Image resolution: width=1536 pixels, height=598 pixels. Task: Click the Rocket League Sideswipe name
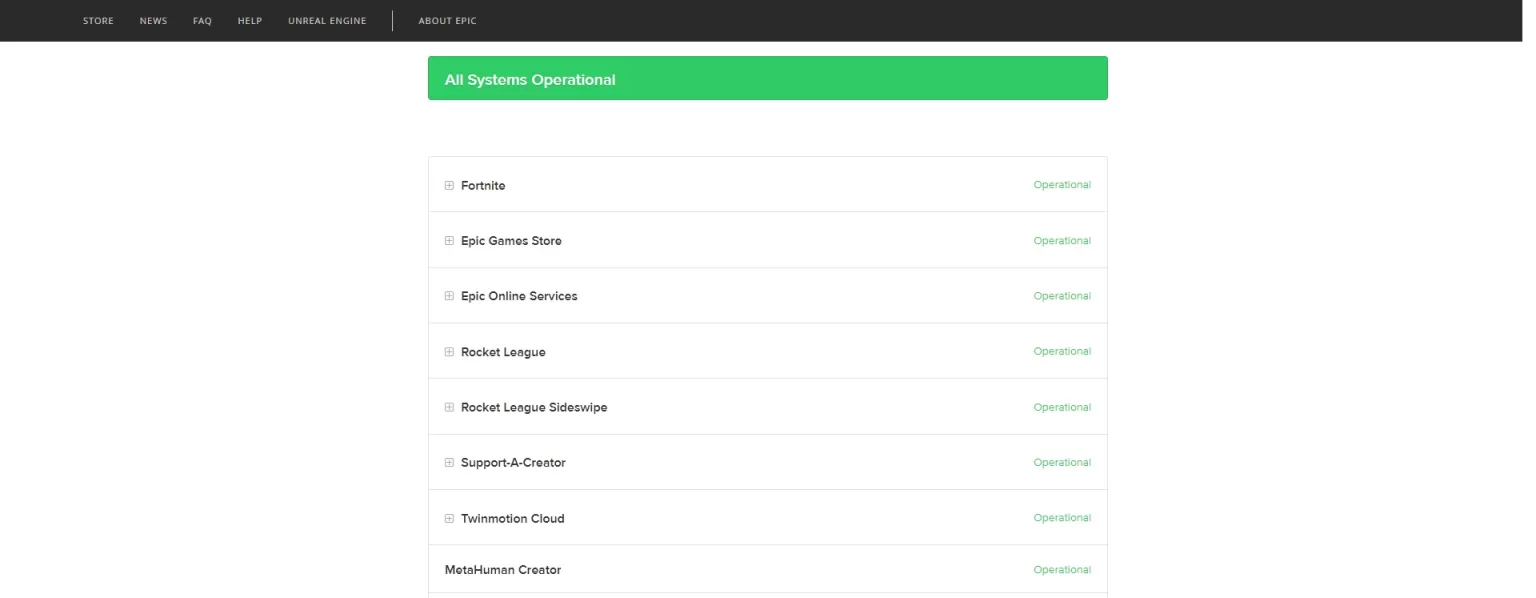point(534,407)
